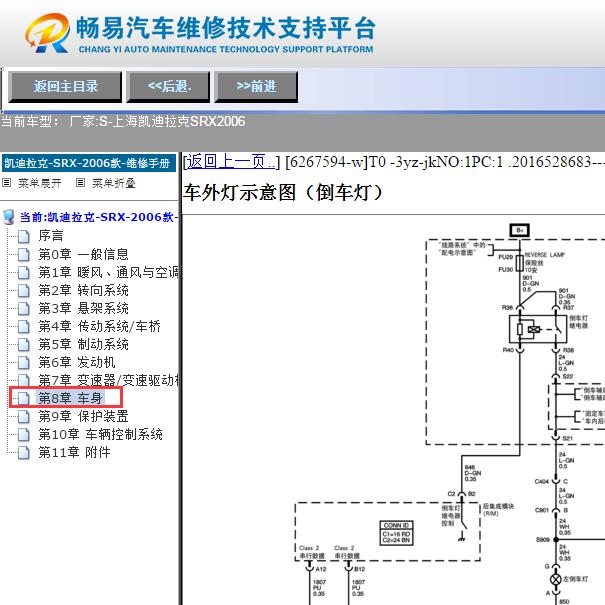Screen dimensions: 605x605
Task: Select 第8章 车身 chapter
Action: coord(70,398)
